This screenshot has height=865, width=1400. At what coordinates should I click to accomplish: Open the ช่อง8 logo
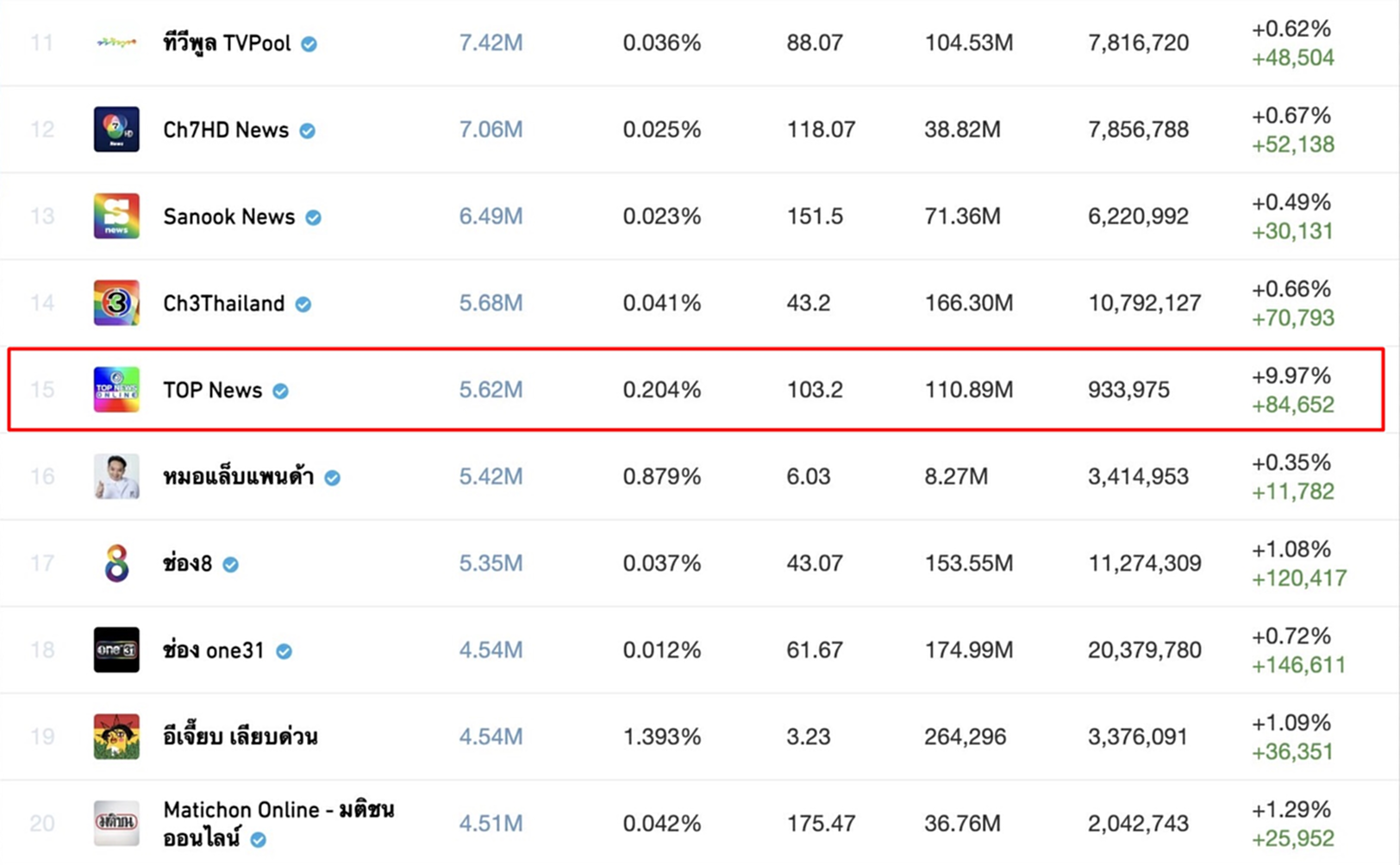pyautogui.click(x=116, y=563)
